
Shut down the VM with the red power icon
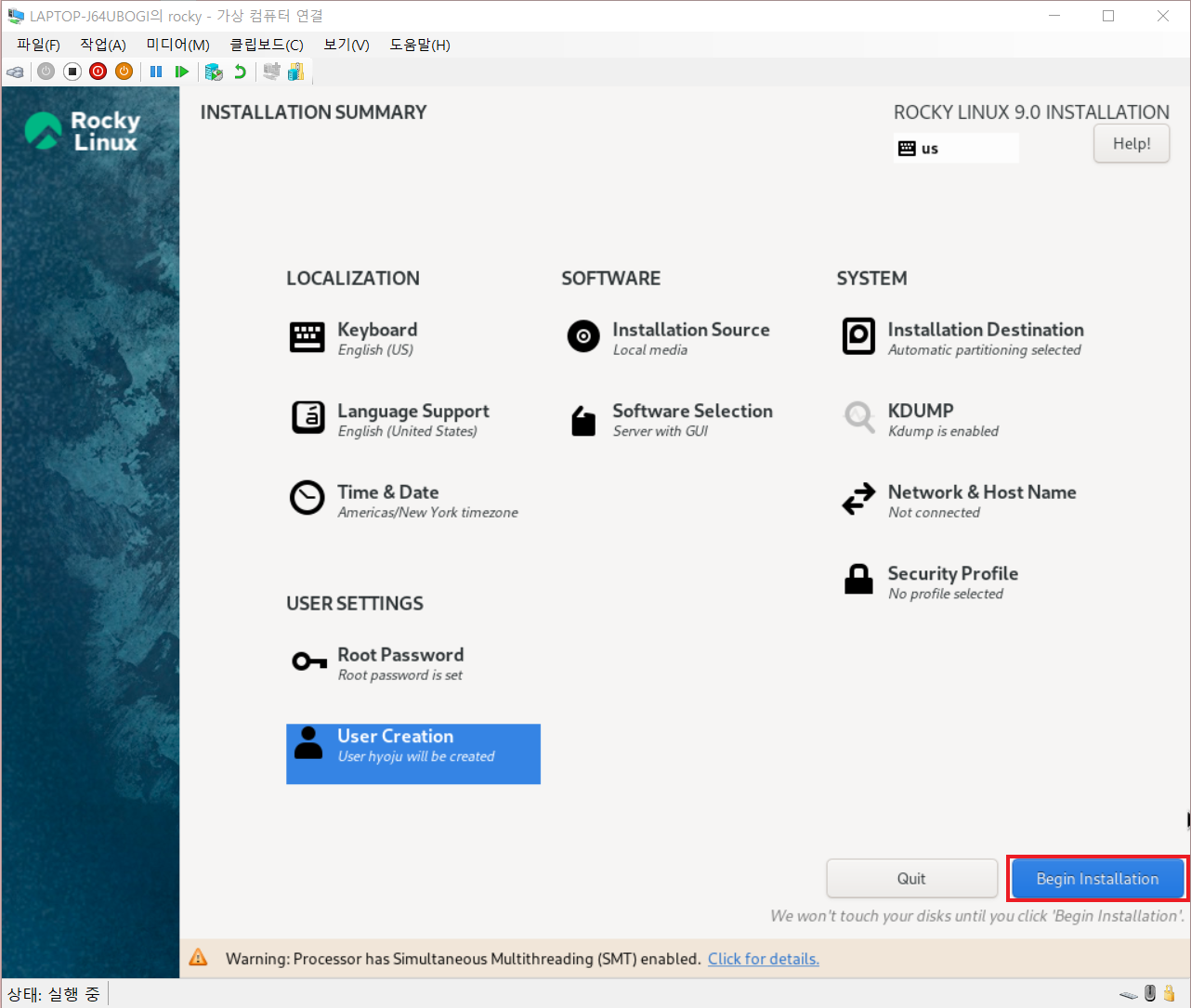(x=98, y=72)
